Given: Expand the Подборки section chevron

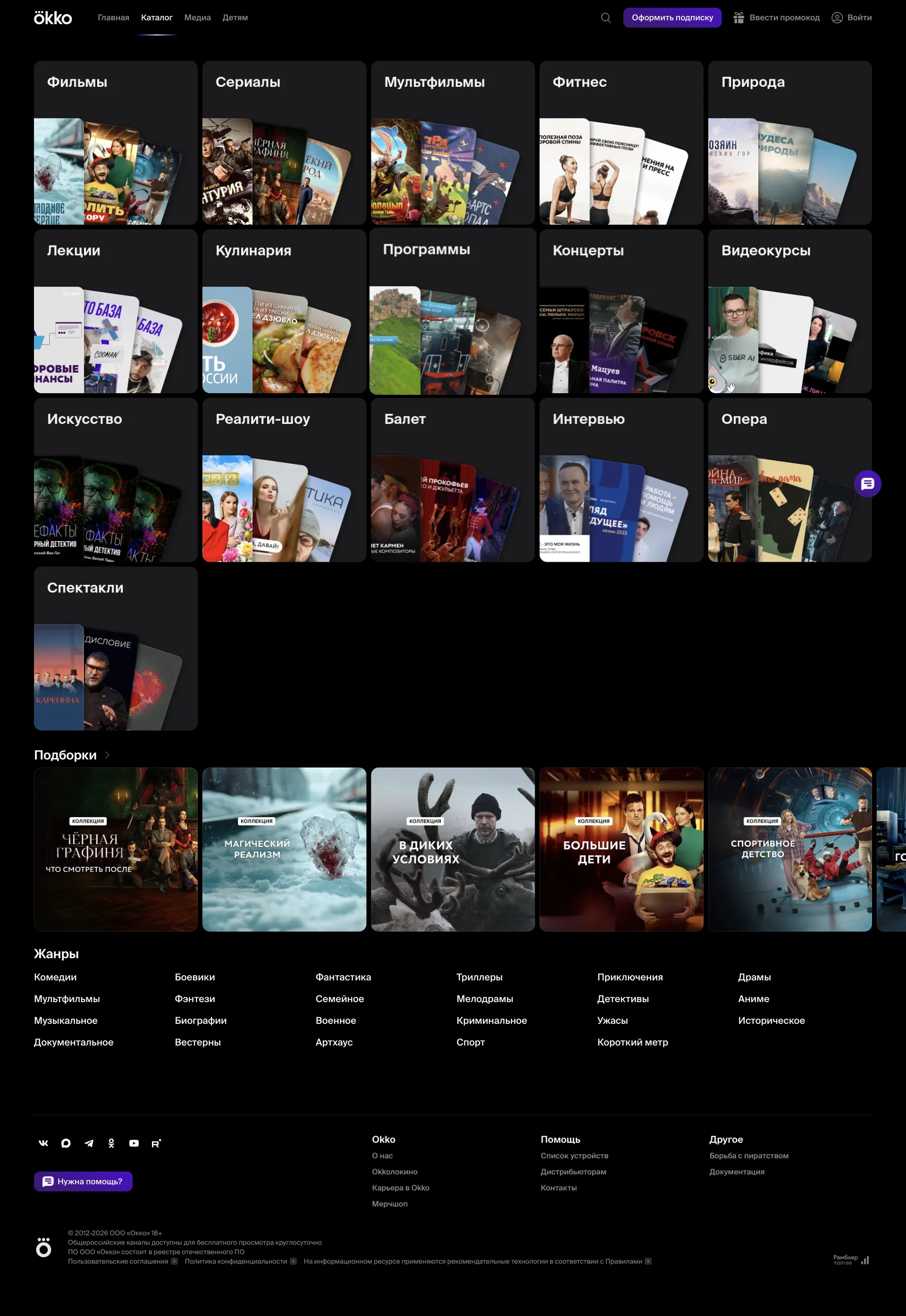Looking at the screenshot, I should (107, 755).
